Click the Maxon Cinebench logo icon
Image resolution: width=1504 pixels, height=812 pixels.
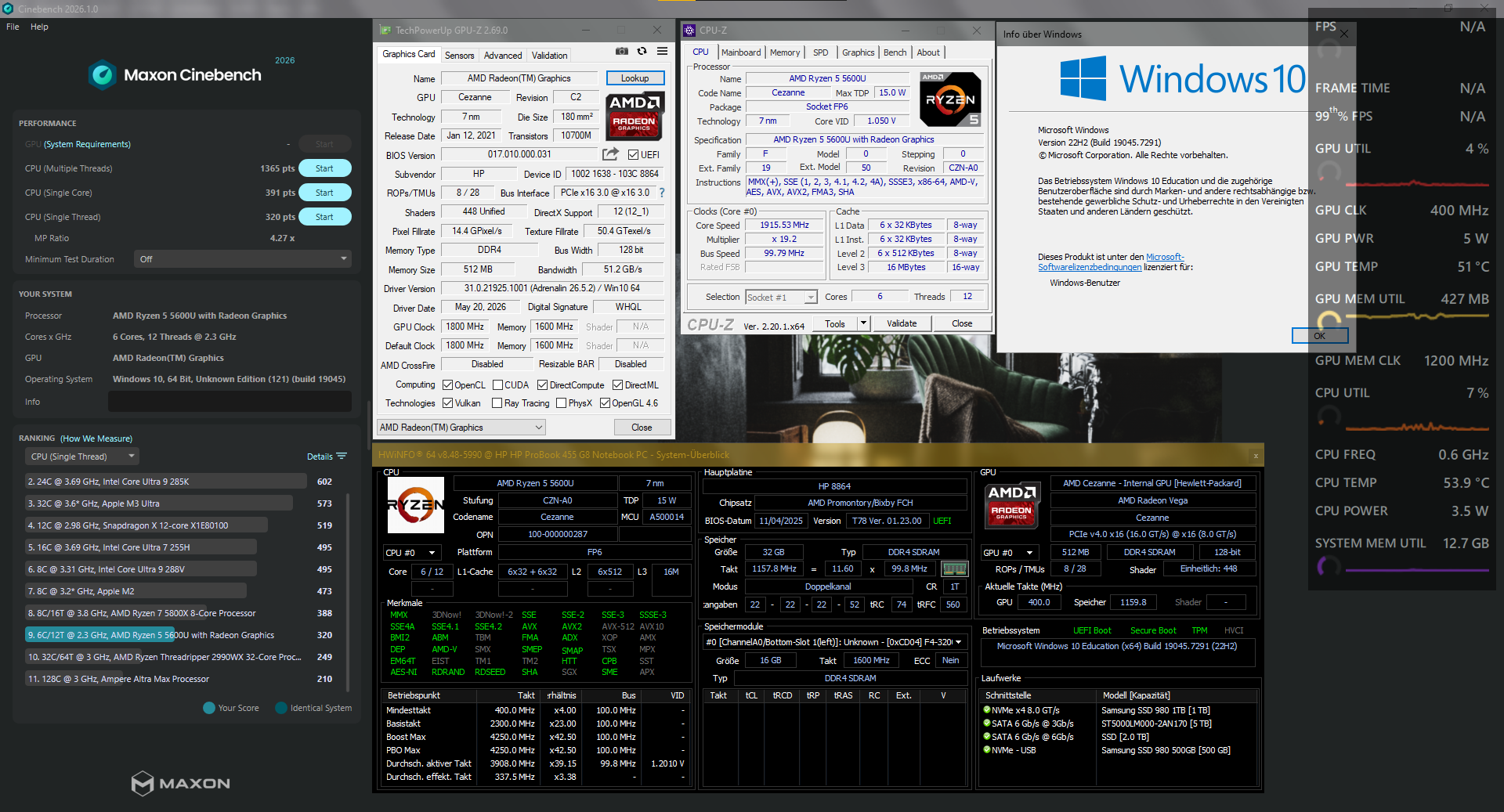103,75
